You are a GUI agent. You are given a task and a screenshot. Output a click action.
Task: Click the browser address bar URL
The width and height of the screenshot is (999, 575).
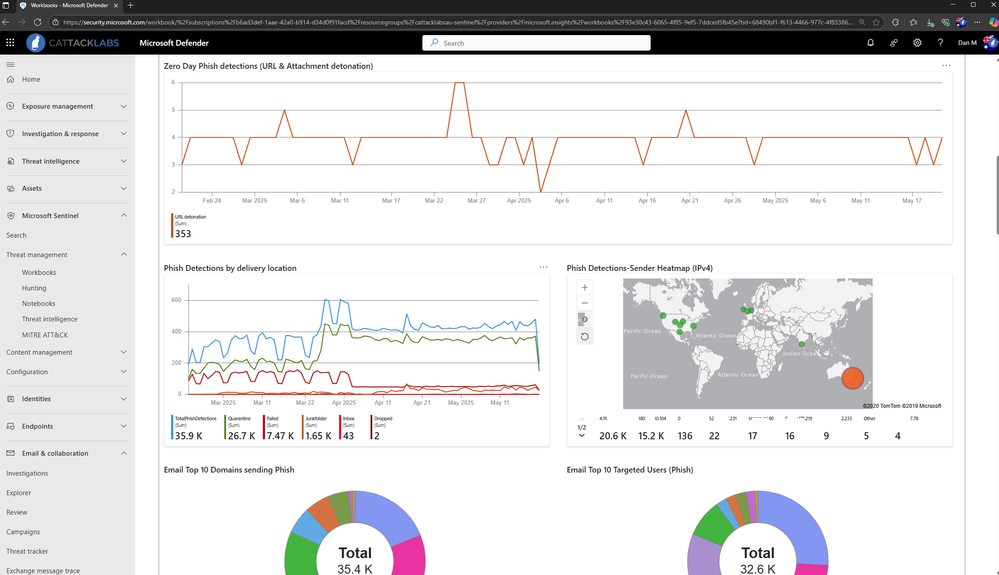[457, 22]
